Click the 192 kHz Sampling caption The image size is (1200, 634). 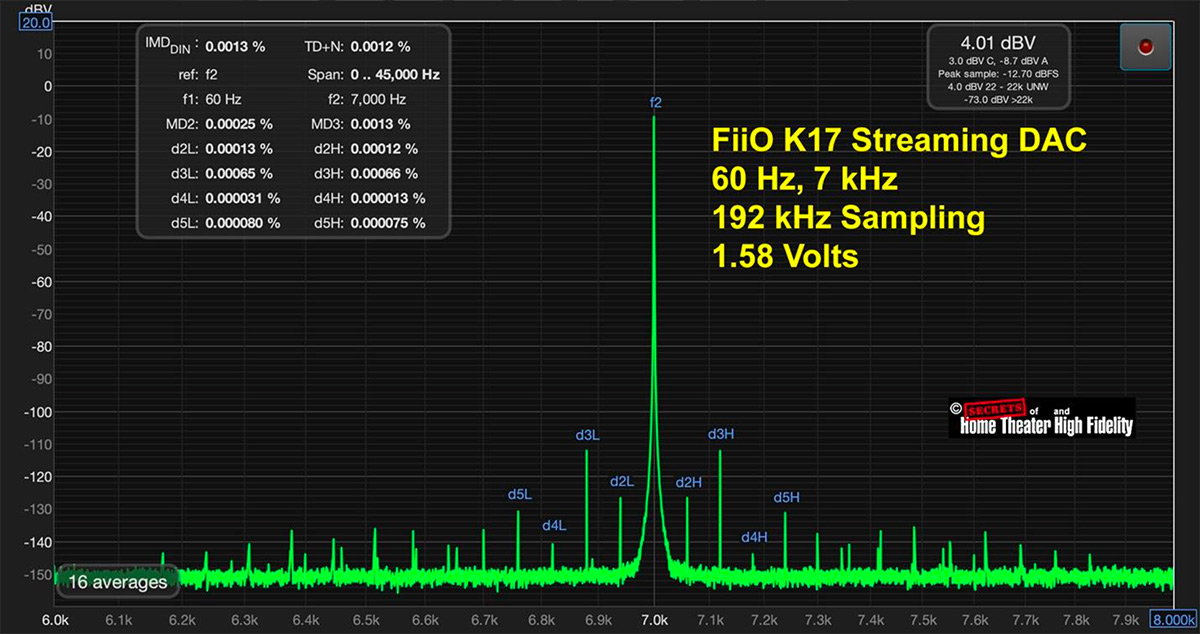(x=848, y=218)
